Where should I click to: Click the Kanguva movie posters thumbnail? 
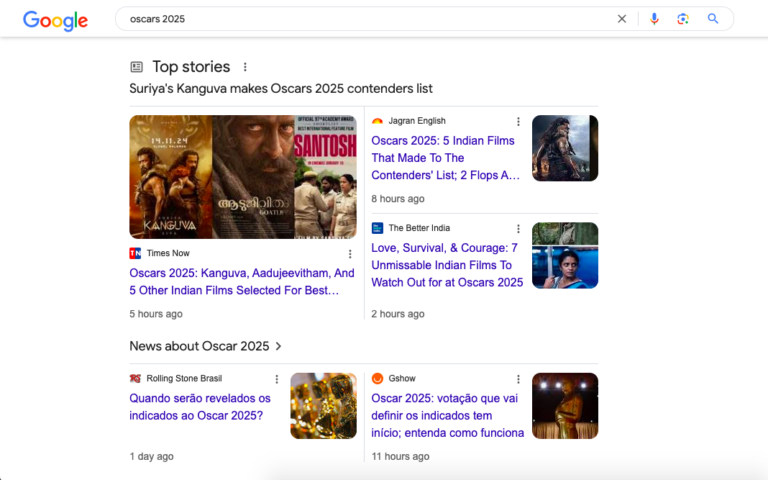tap(243, 176)
